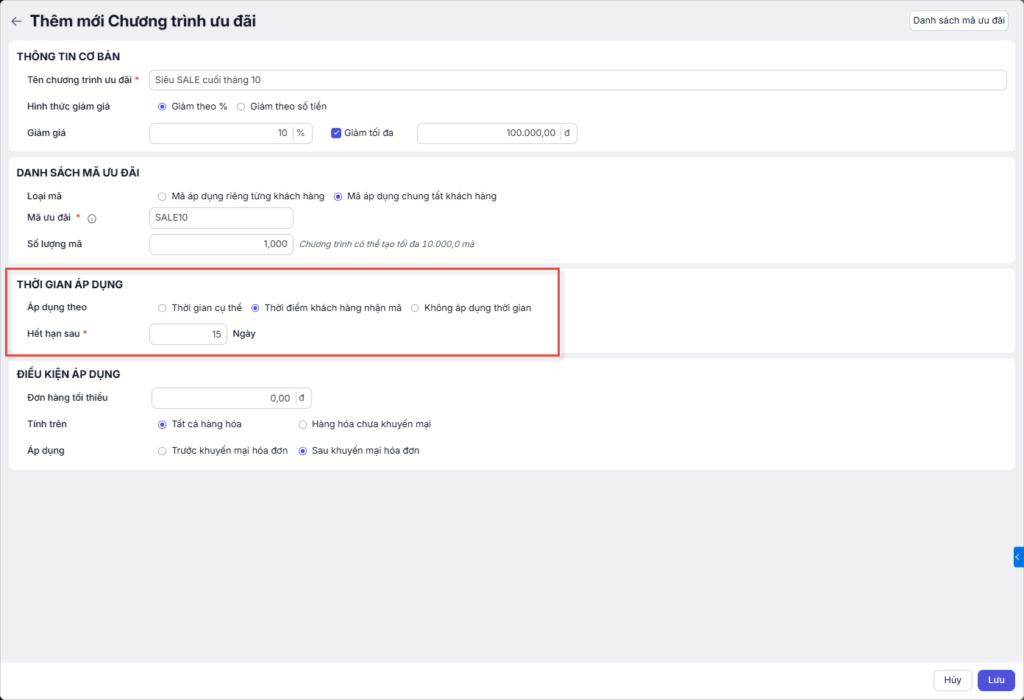Select Giảm theo % radio option

pyautogui.click(x=162, y=106)
